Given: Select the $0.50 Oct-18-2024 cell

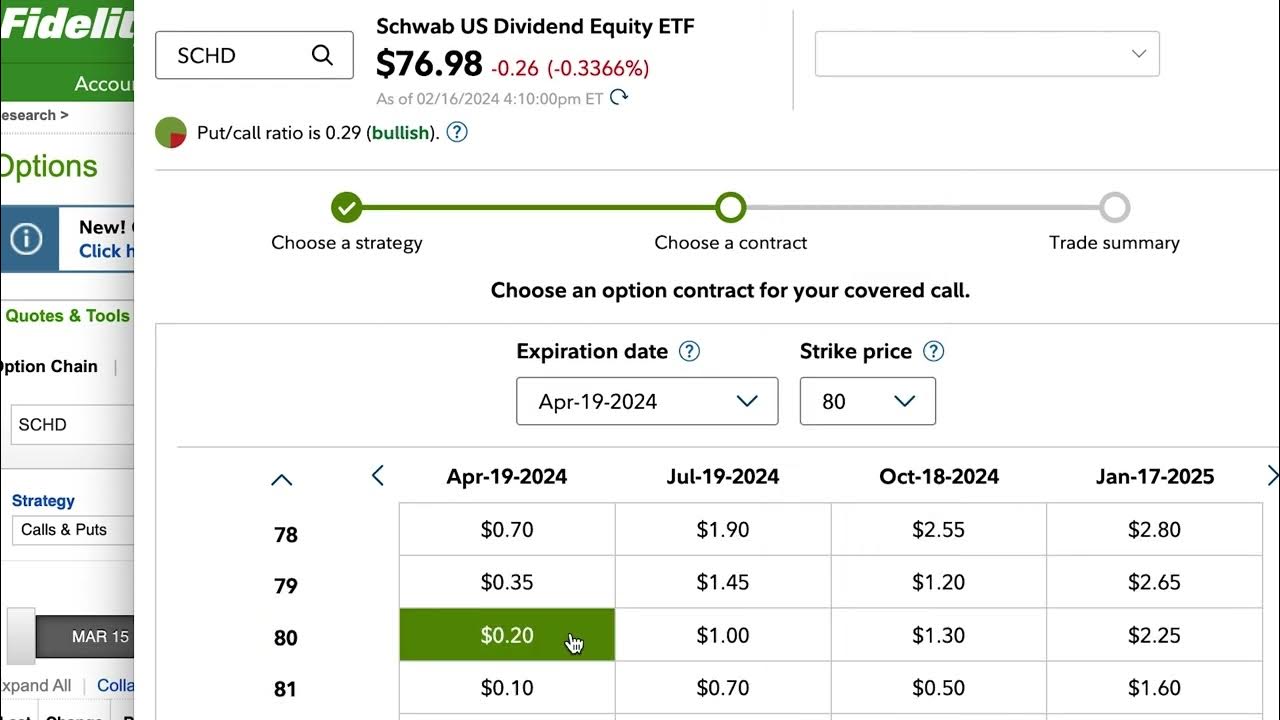Looking at the screenshot, I should pos(939,688).
